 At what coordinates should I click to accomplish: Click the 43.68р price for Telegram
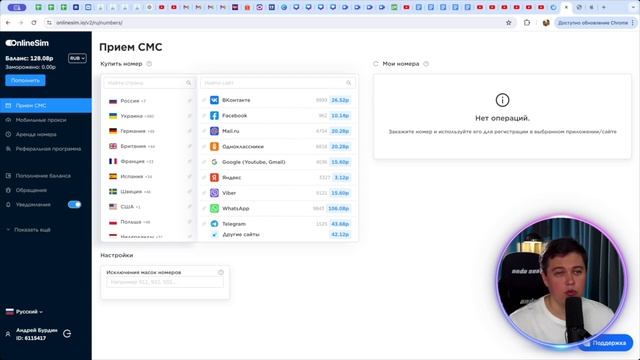pos(340,224)
